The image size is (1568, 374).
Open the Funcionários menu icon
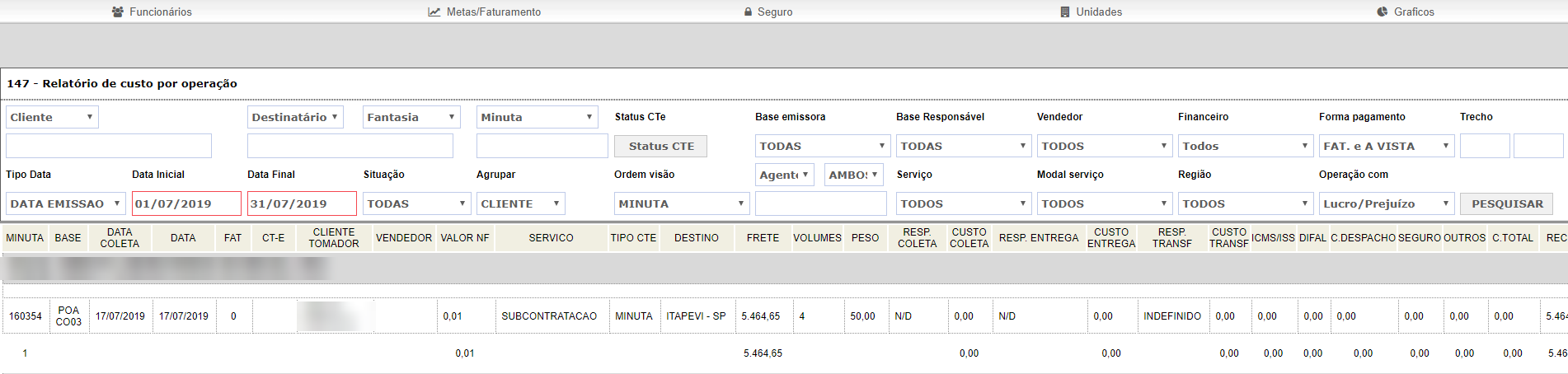pyautogui.click(x=118, y=12)
